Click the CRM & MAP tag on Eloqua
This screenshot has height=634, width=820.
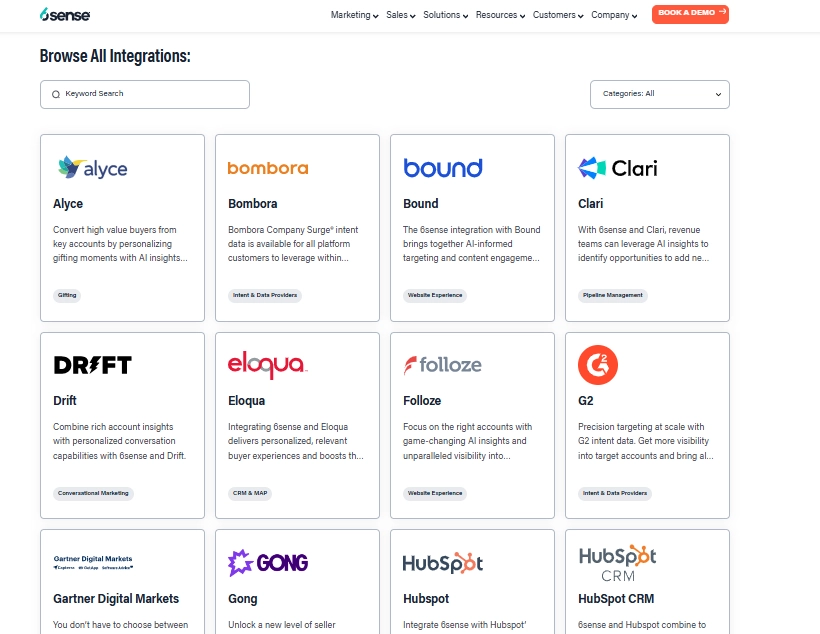[x=250, y=493]
